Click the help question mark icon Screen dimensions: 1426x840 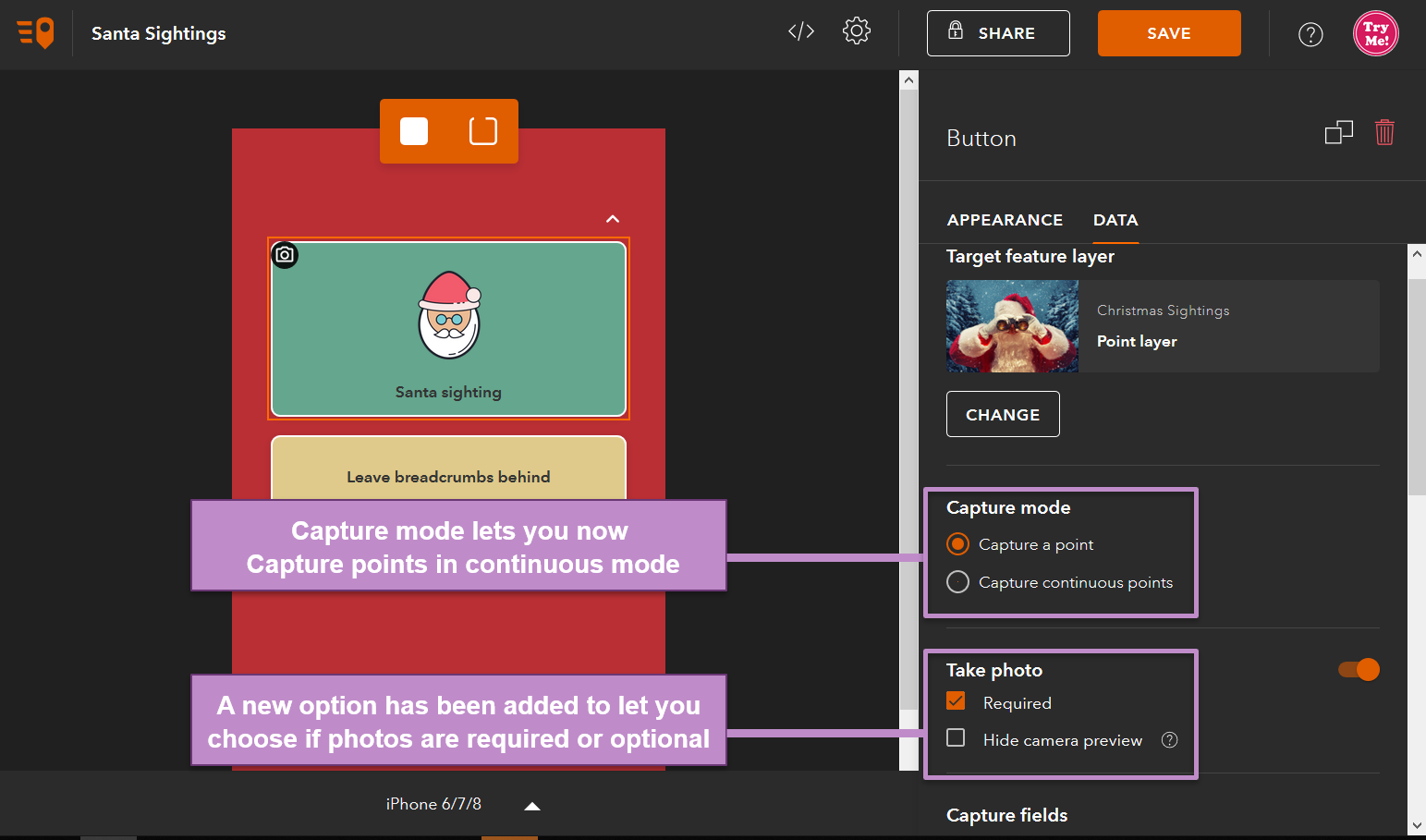click(1310, 34)
